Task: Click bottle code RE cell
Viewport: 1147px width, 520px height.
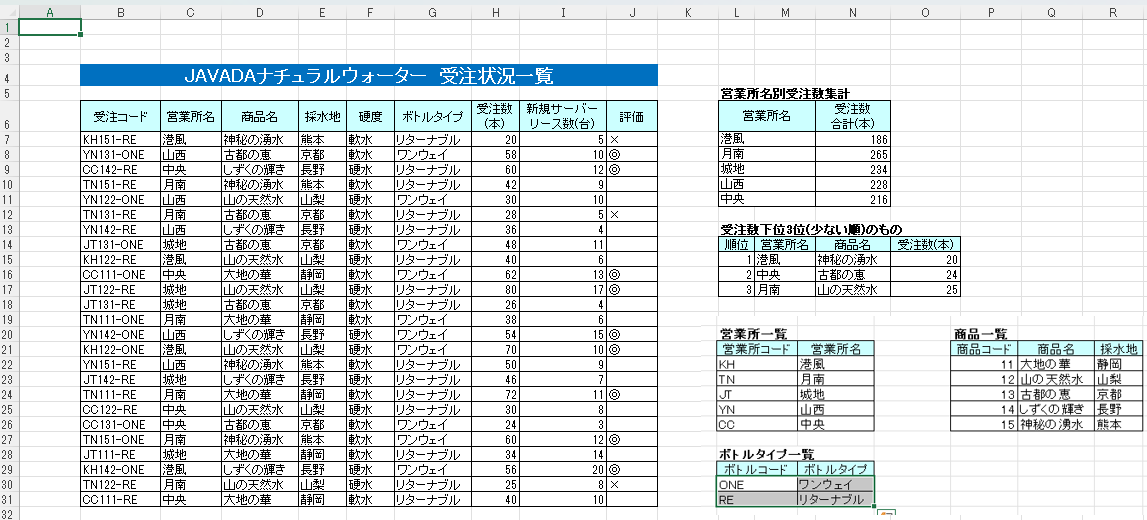Action: point(757,500)
